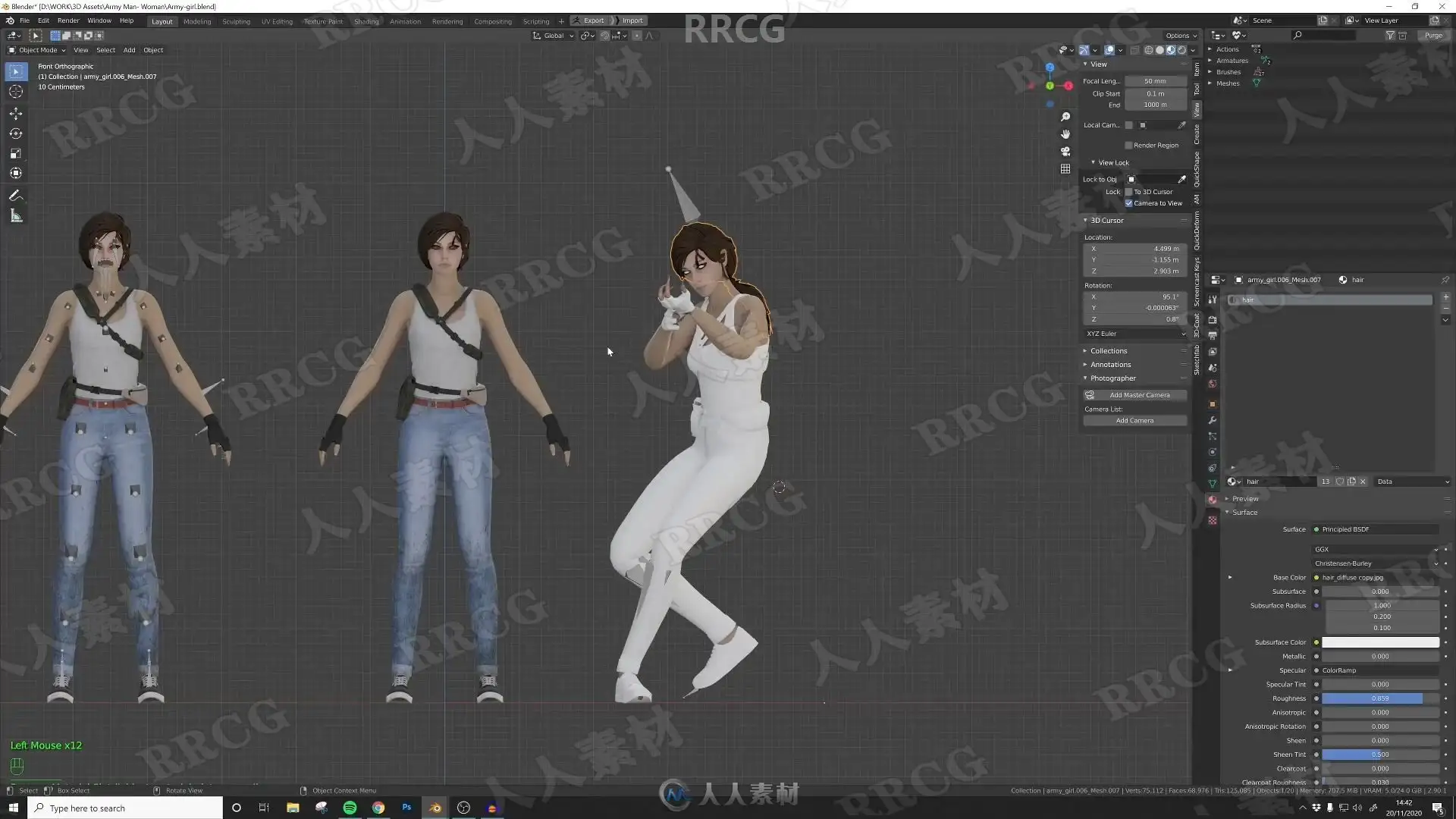The height and width of the screenshot is (819, 1456).
Task: Adjust the Roughness slider
Action: 1379,698
